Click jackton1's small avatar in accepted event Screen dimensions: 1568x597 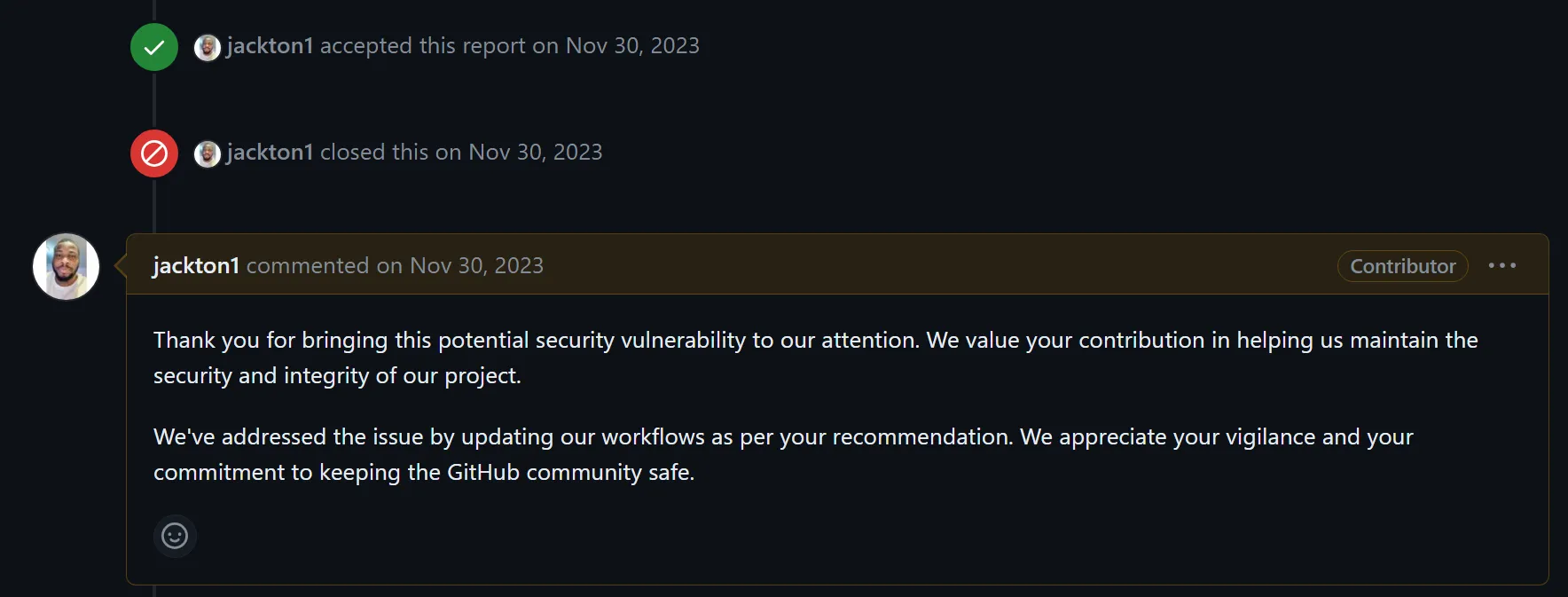tap(208, 47)
